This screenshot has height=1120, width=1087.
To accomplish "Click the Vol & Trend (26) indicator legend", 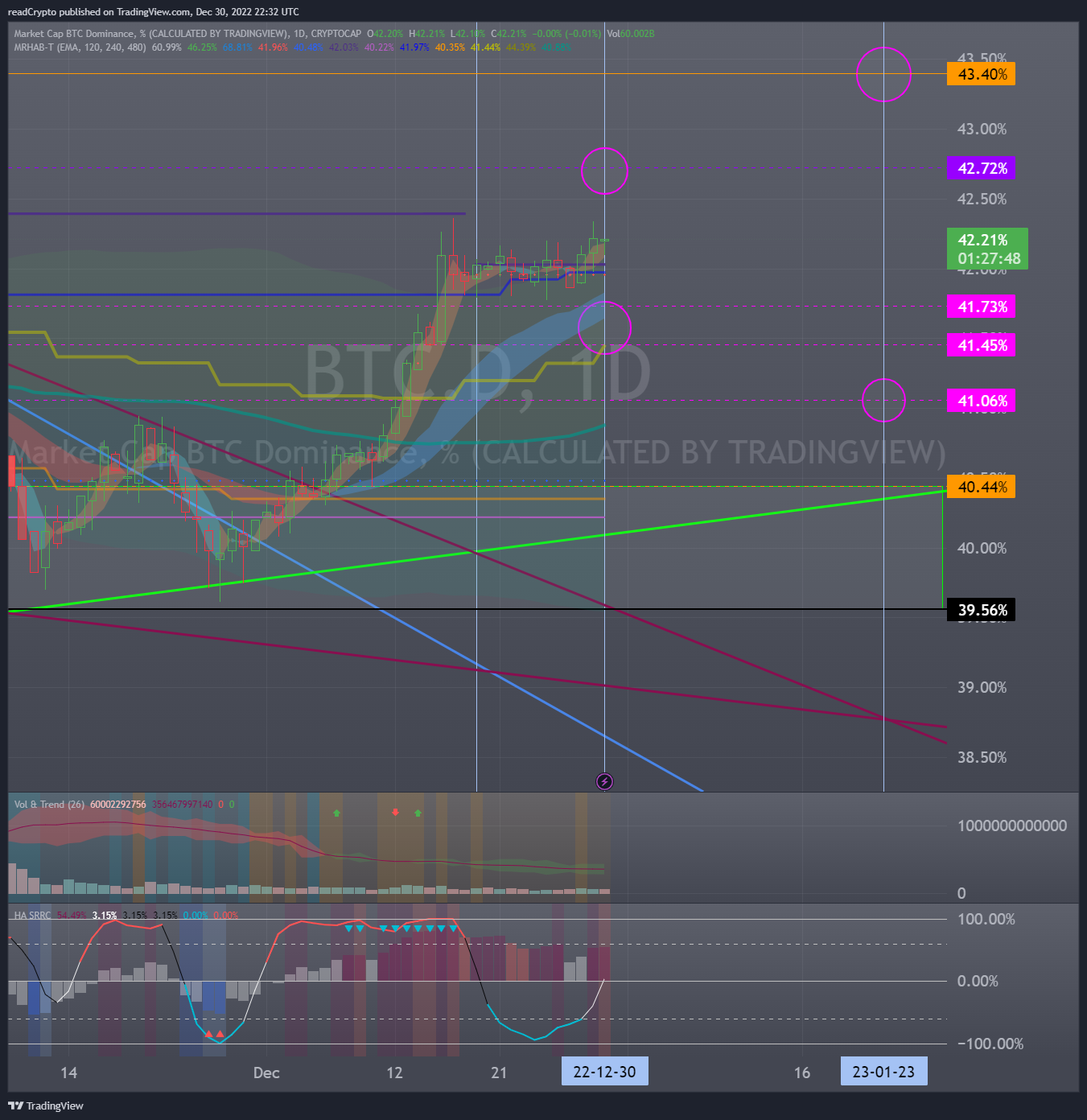I will (x=49, y=805).
